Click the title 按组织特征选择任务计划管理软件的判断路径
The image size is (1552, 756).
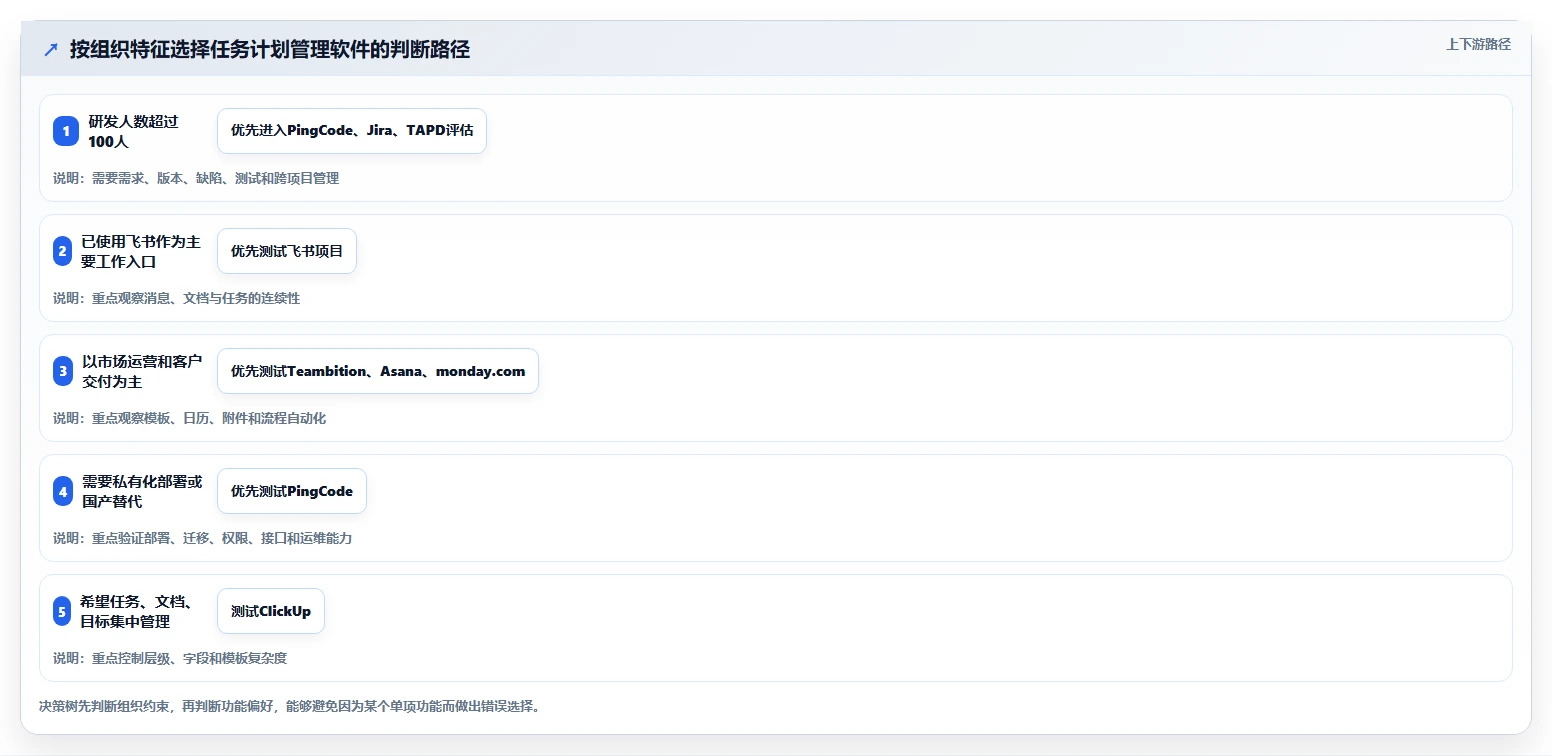(x=270, y=49)
